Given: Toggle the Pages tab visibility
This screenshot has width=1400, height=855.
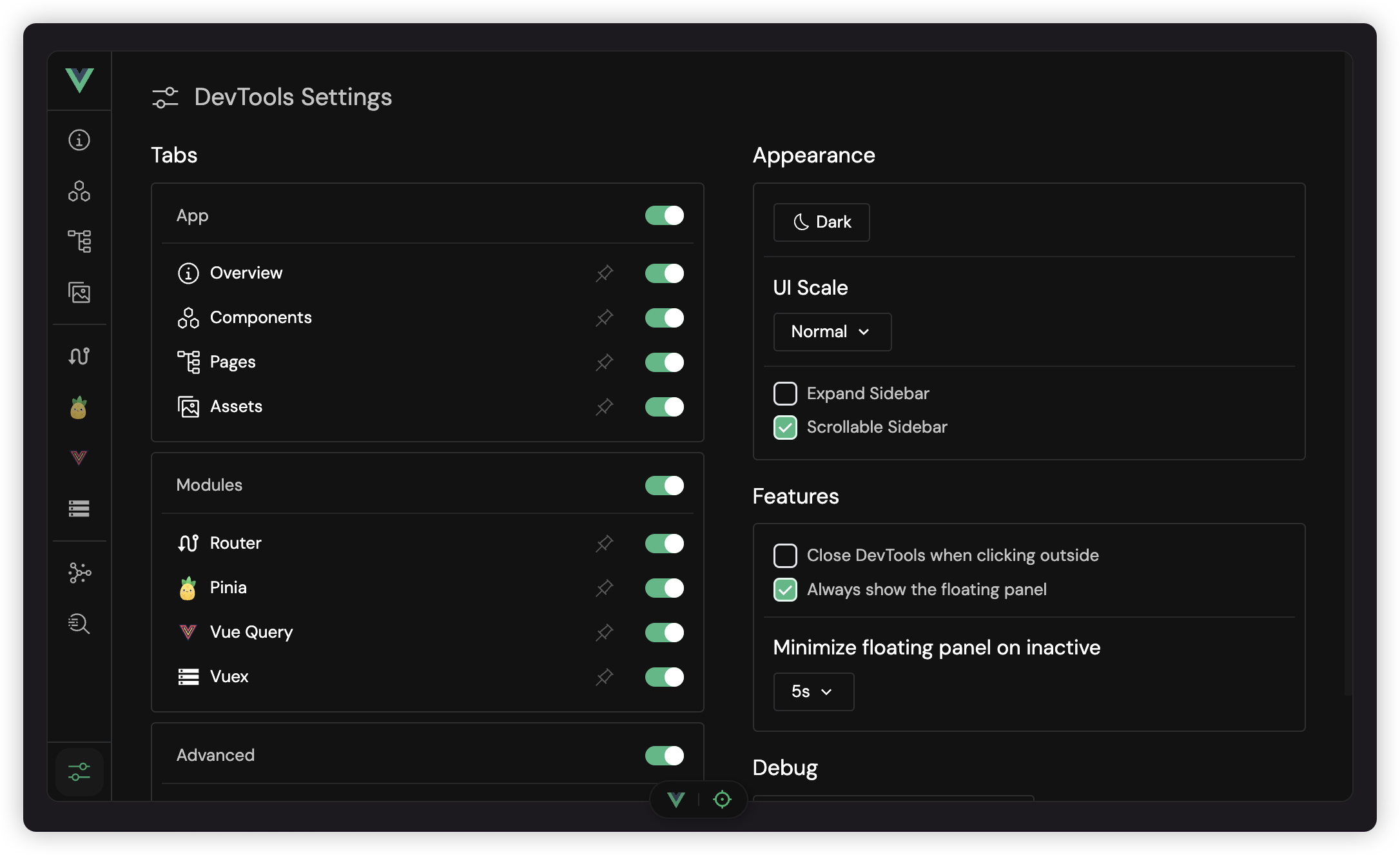Looking at the screenshot, I should click(663, 362).
